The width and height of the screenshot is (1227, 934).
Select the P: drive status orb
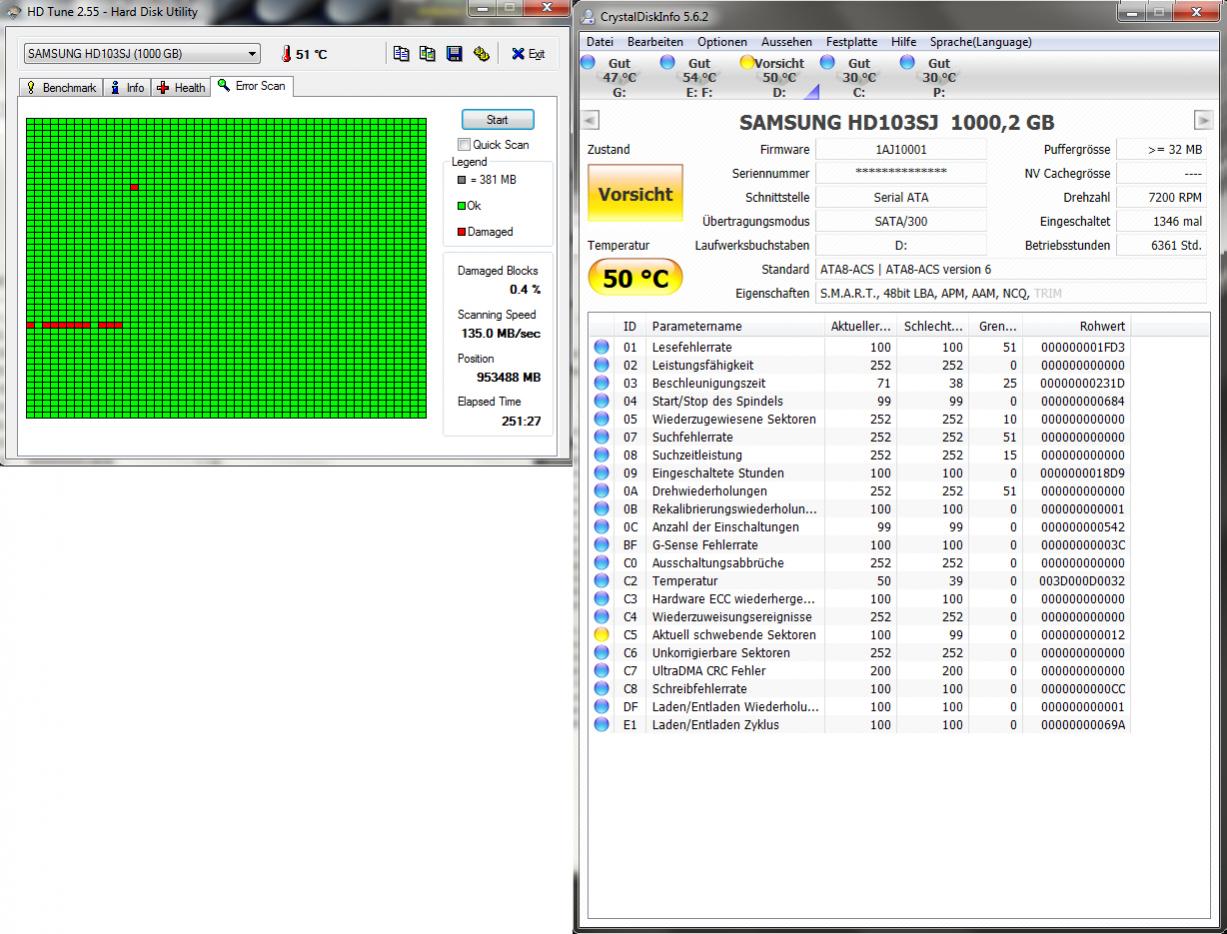(x=908, y=63)
